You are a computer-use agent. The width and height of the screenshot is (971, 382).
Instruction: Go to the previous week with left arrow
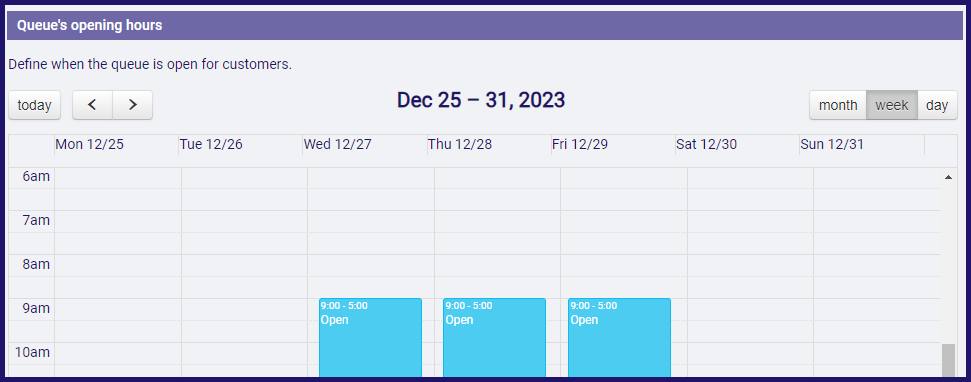(x=92, y=105)
